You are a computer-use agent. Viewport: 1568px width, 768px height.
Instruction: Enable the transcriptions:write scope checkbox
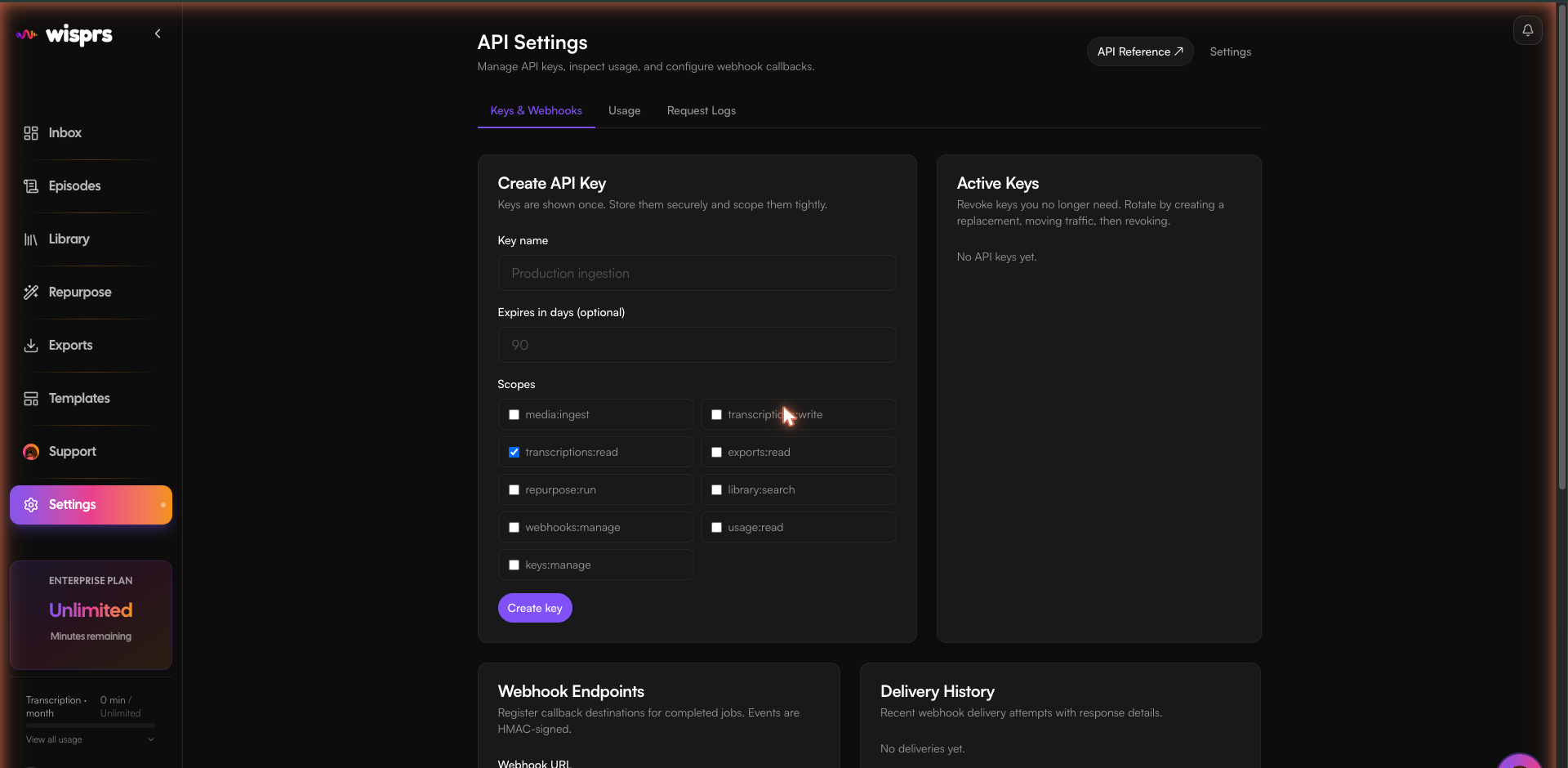[716, 415]
